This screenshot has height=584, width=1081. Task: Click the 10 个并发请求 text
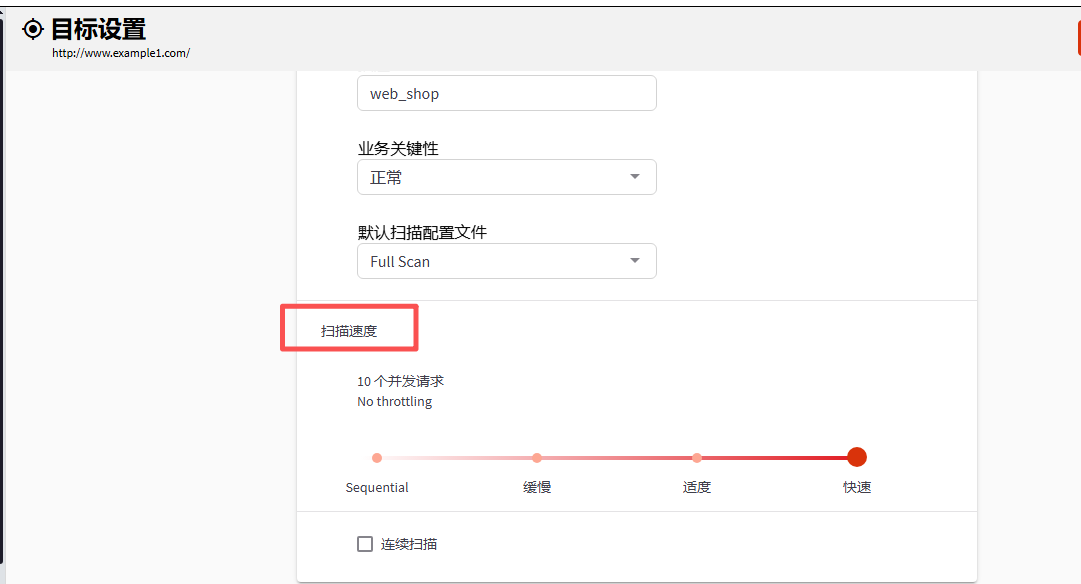click(x=401, y=381)
